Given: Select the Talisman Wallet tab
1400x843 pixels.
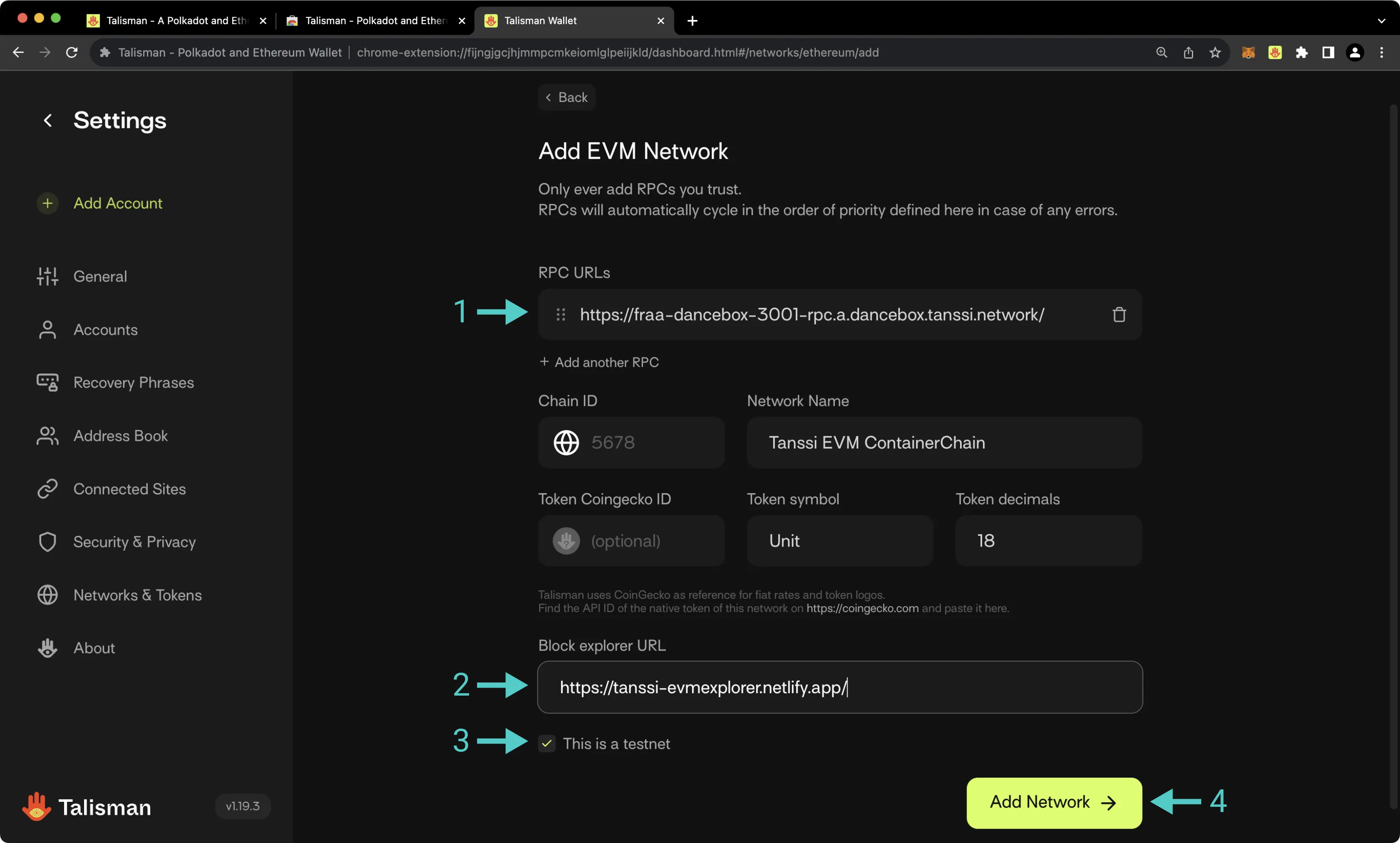Looking at the screenshot, I should (x=574, y=21).
